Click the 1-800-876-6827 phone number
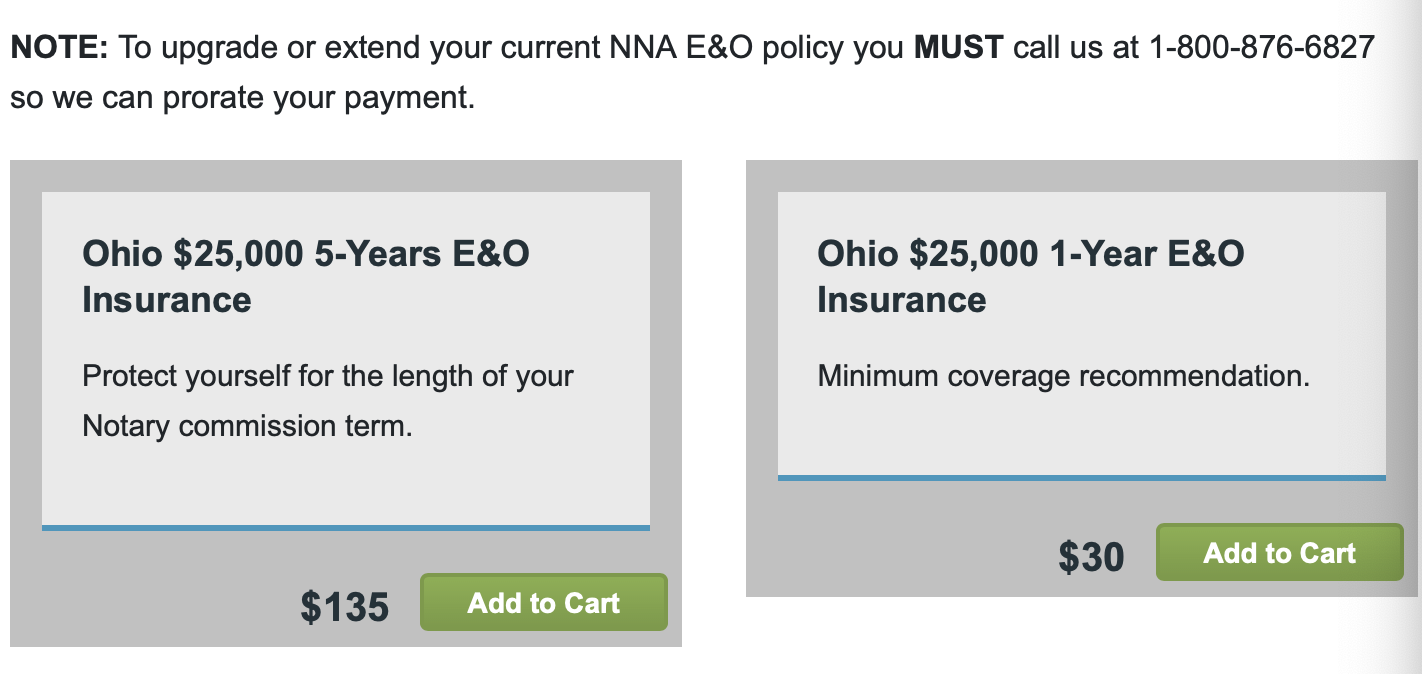The height and width of the screenshot is (674, 1422). [x=1262, y=47]
